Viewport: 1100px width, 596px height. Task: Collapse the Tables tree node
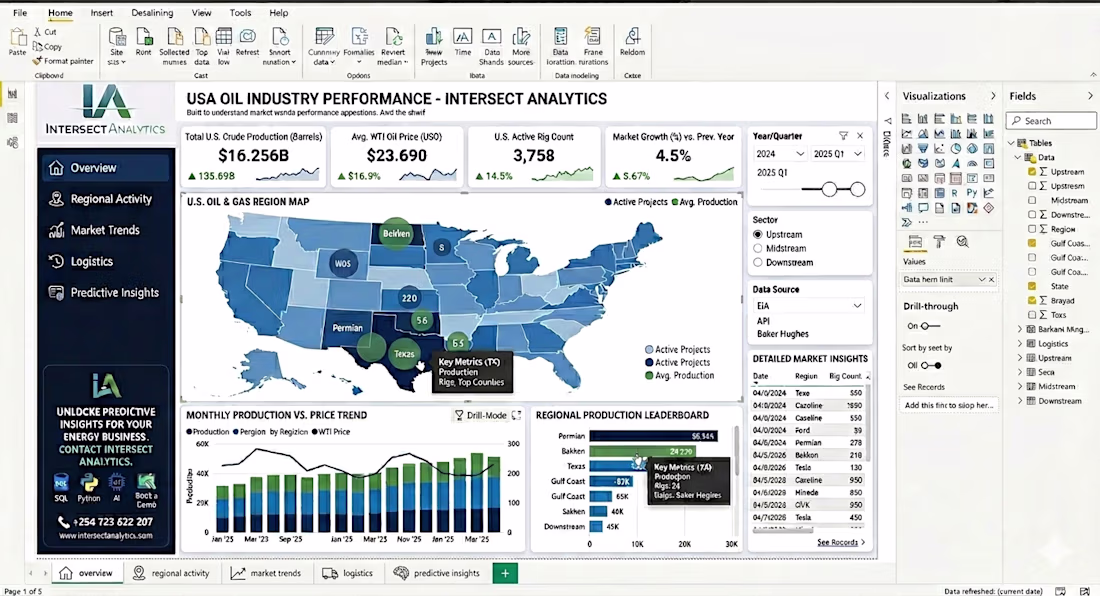tap(1012, 143)
